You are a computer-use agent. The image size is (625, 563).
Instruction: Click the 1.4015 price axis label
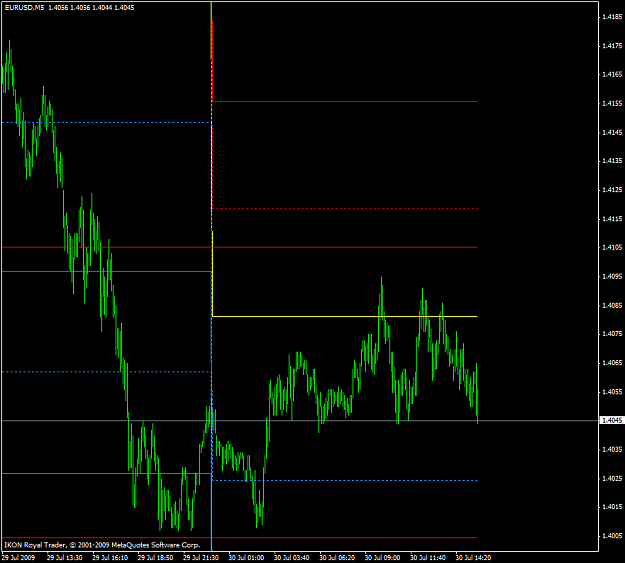click(x=612, y=507)
